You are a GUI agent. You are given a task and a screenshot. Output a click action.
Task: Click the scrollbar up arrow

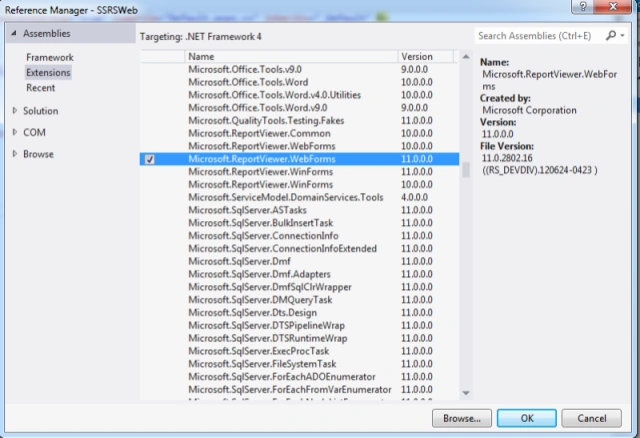pyautogui.click(x=466, y=57)
